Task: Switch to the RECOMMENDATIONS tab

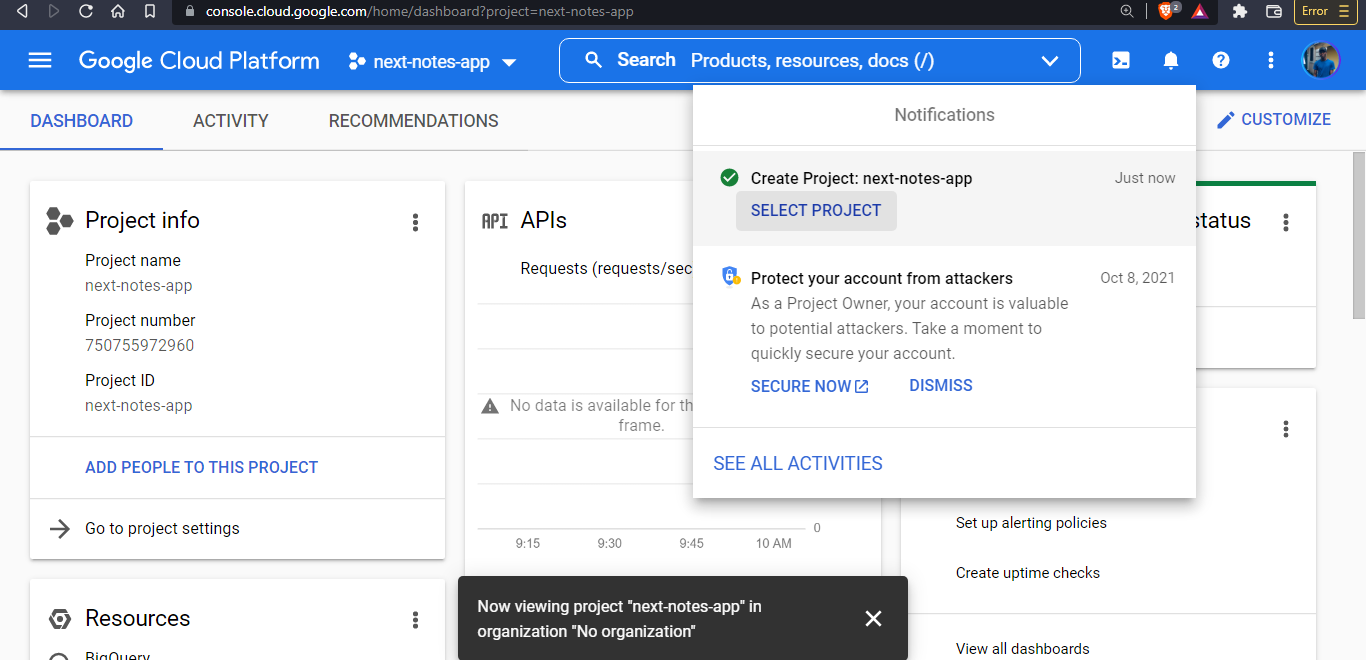Action: [414, 121]
